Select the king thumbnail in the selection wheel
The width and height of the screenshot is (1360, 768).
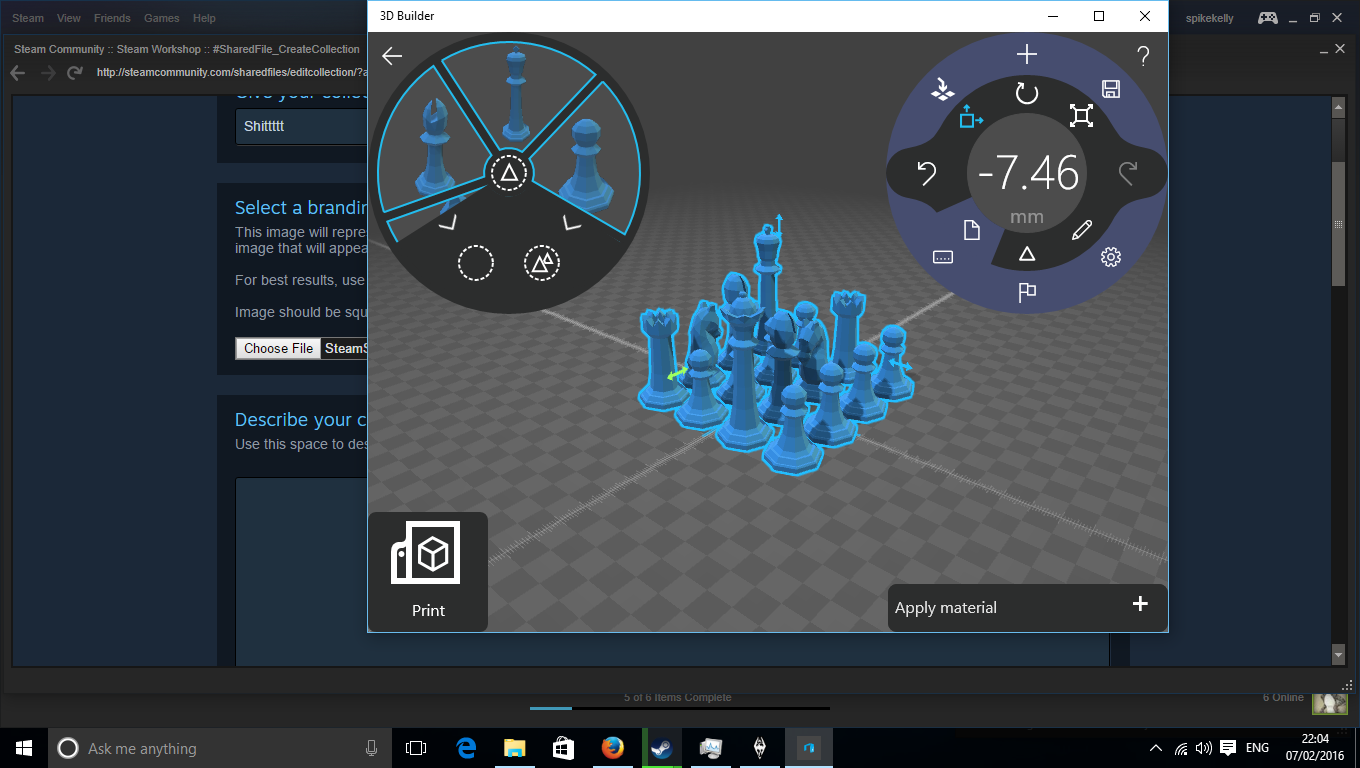pyautogui.click(x=515, y=95)
